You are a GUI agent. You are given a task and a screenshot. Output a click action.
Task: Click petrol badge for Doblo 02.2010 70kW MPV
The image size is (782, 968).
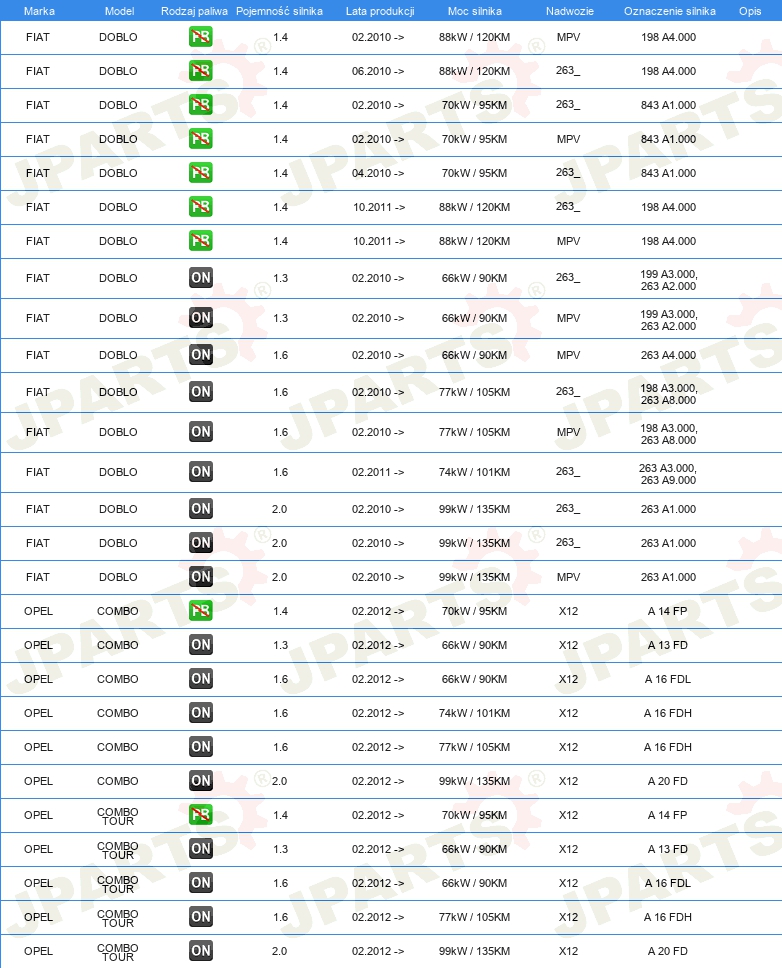[201, 138]
